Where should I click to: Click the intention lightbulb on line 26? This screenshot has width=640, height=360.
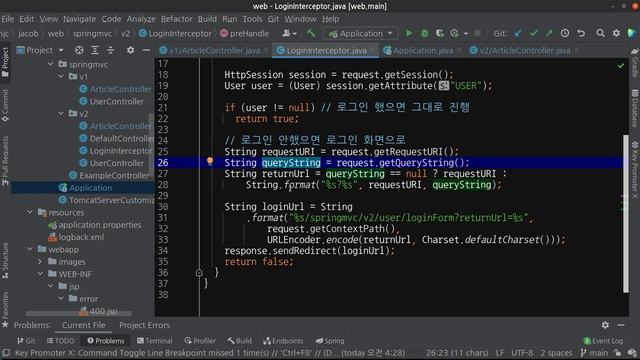pos(210,162)
